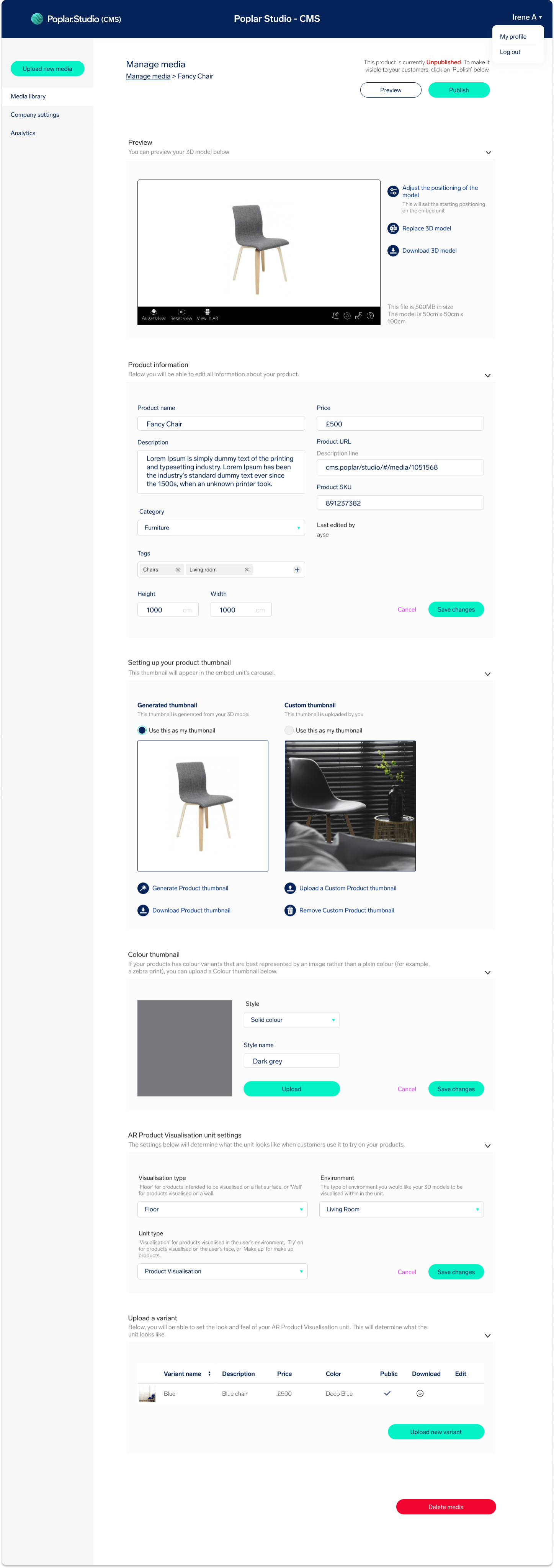This screenshot has height=1568, width=554.
Task: Click the Replace 3D model icon
Action: pyautogui.click(x=393, y=228)
